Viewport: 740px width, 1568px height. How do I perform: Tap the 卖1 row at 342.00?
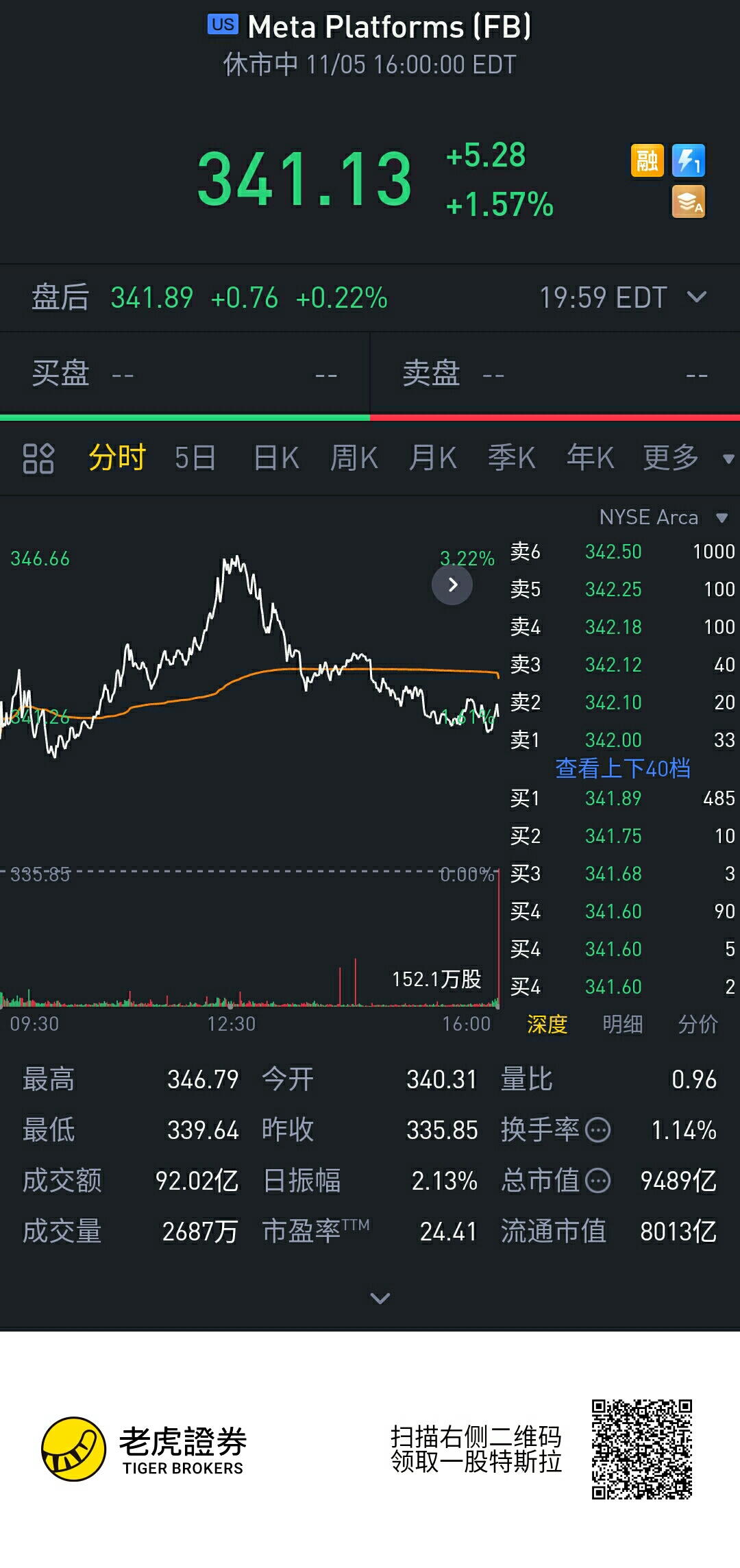(622, 740)
